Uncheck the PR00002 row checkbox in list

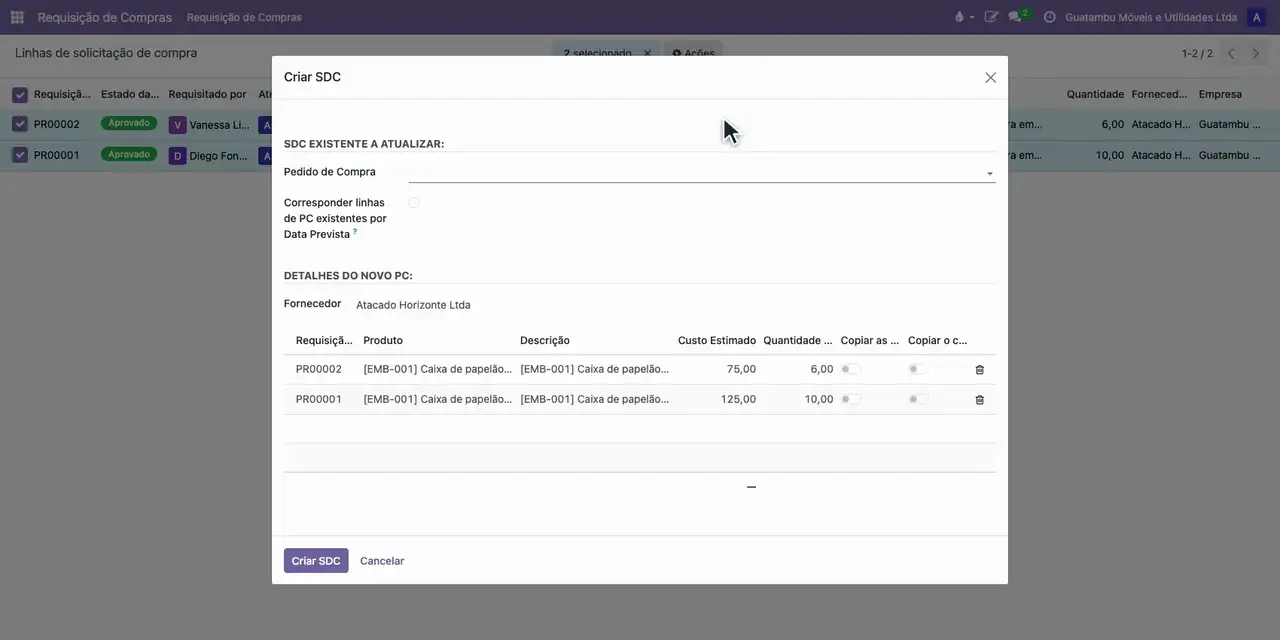20,124
